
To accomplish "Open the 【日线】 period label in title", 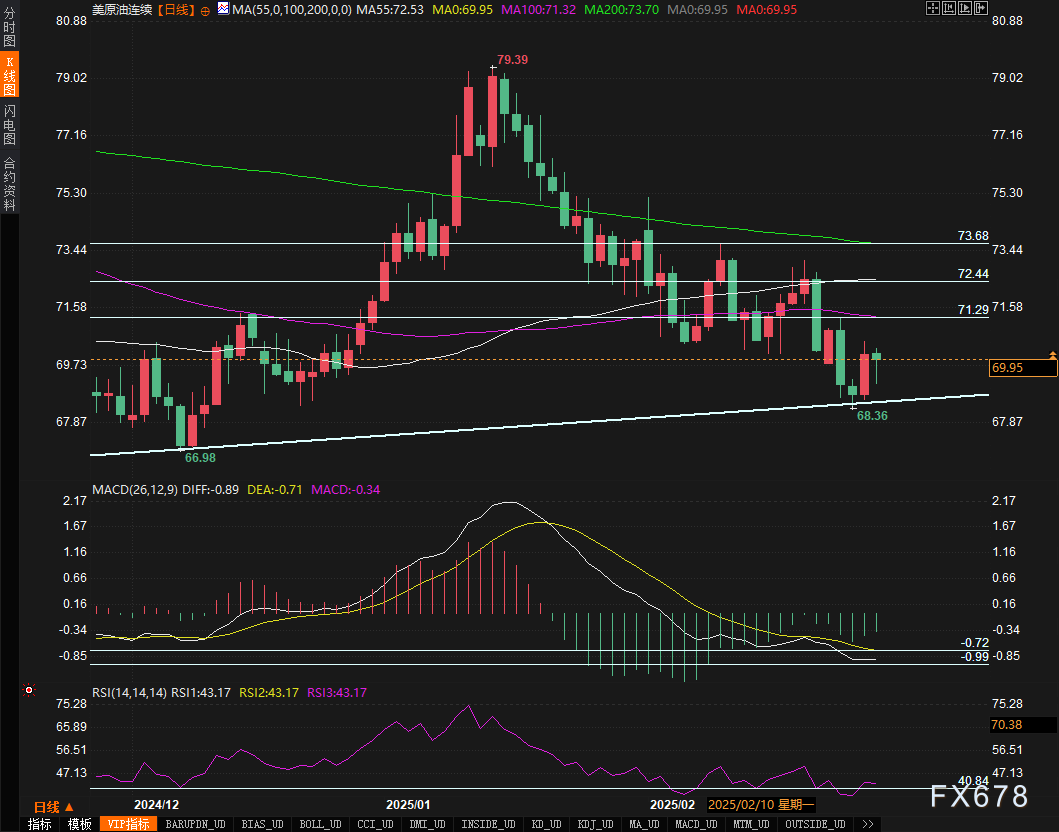I will coord(177,9).
